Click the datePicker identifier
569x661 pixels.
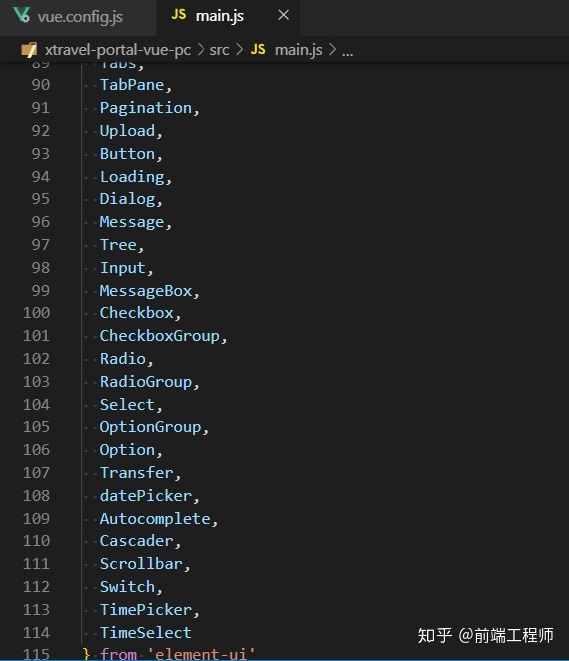click(x=145, y=496)
